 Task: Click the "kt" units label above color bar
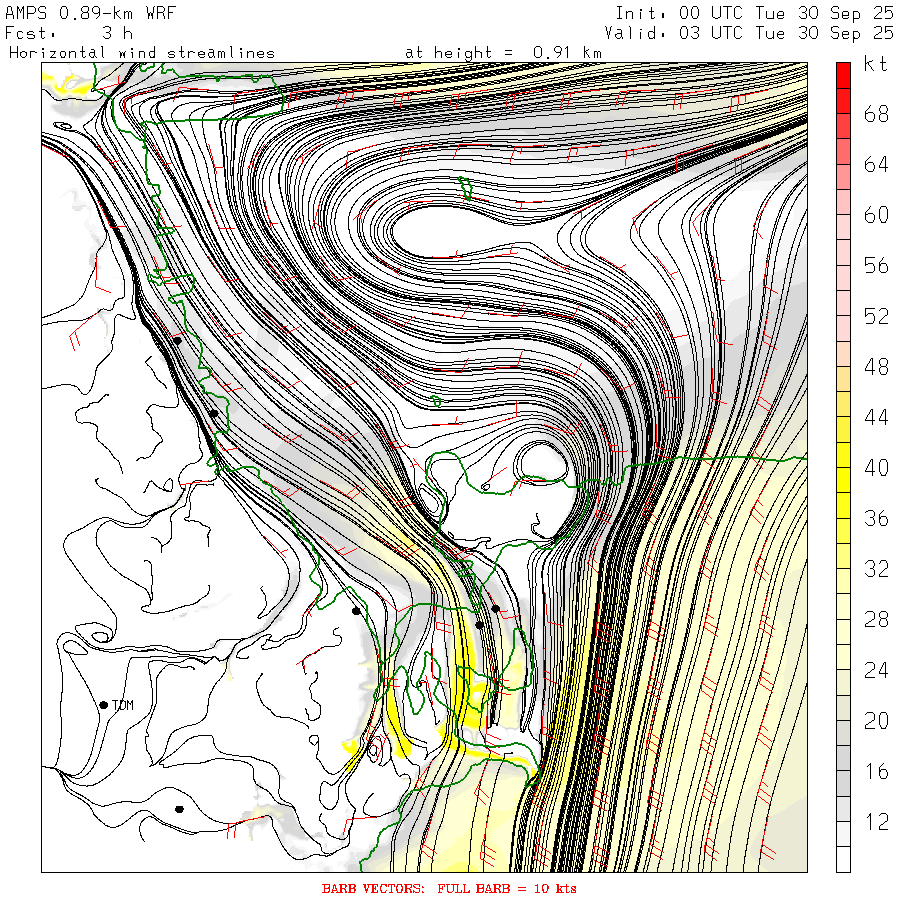pyautogui.click(x=876, y=64)
